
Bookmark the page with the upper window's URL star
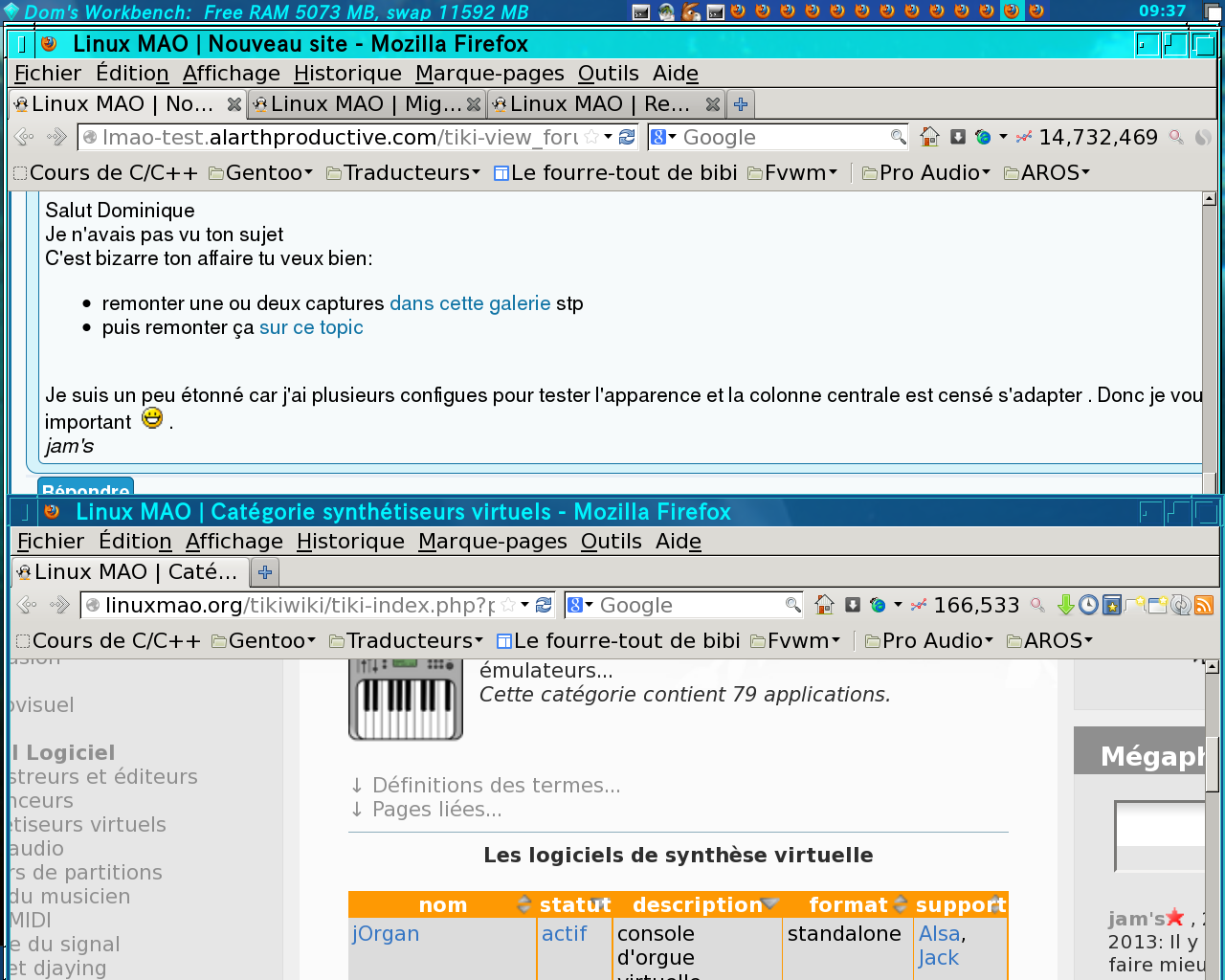point(591,138)
